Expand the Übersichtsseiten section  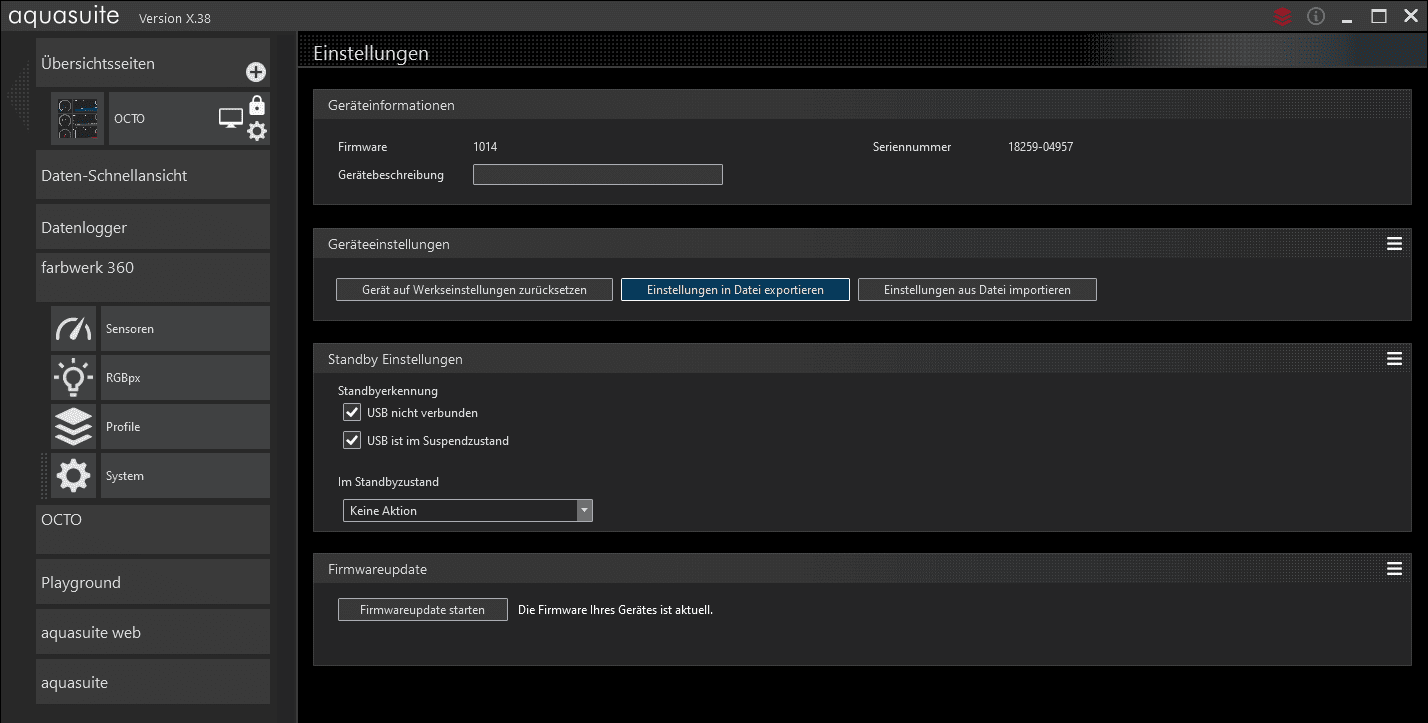153,64
